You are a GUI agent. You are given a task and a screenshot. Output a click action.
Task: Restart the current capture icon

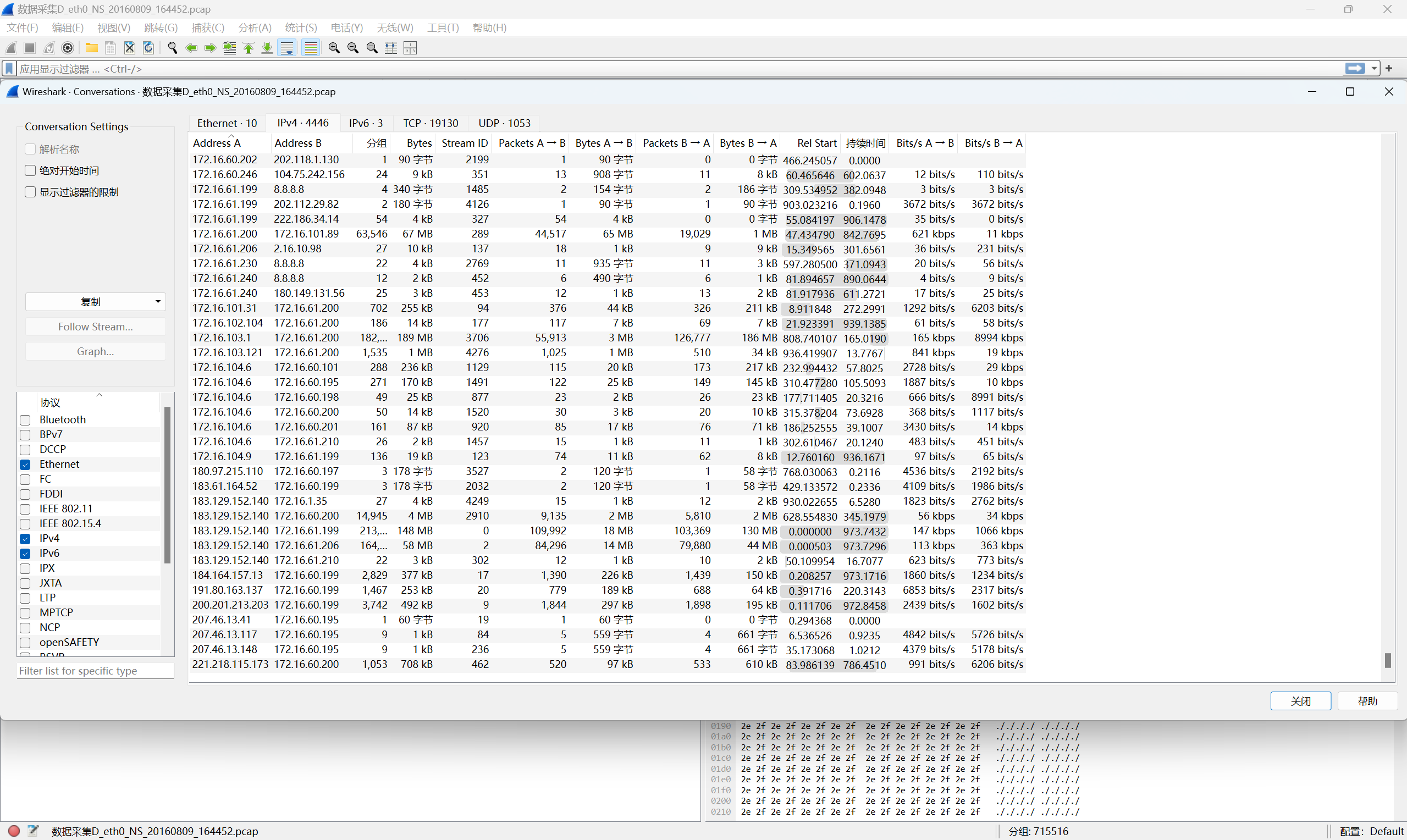pyautogui.click(x=49, y=48)
